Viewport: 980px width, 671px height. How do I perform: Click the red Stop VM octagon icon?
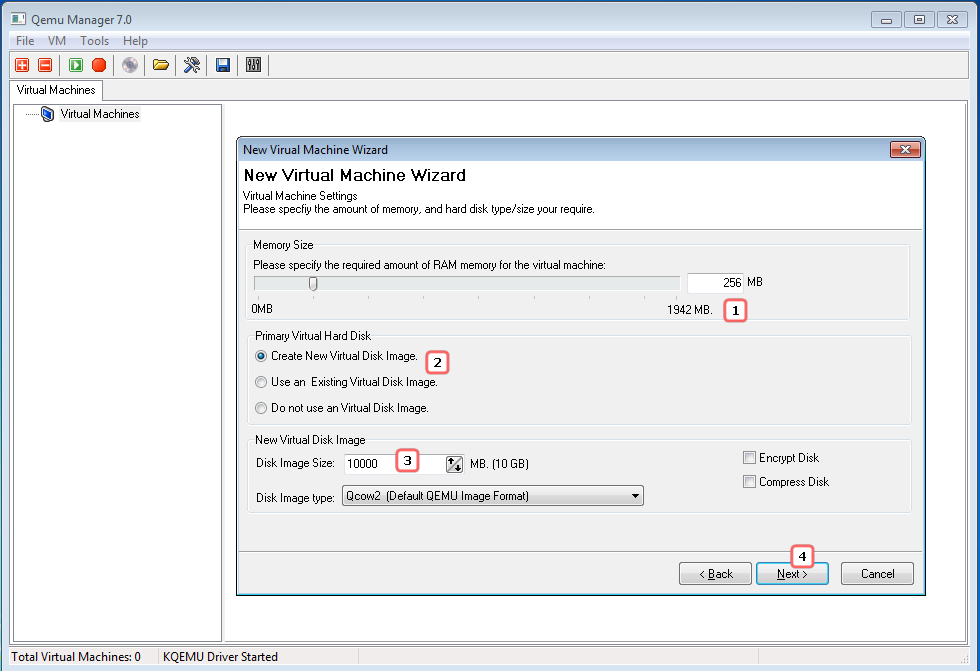(99, 65)
